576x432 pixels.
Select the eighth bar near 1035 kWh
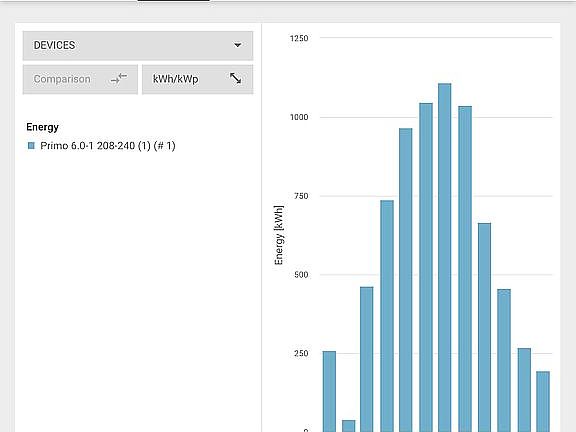(x=465, y=269)
